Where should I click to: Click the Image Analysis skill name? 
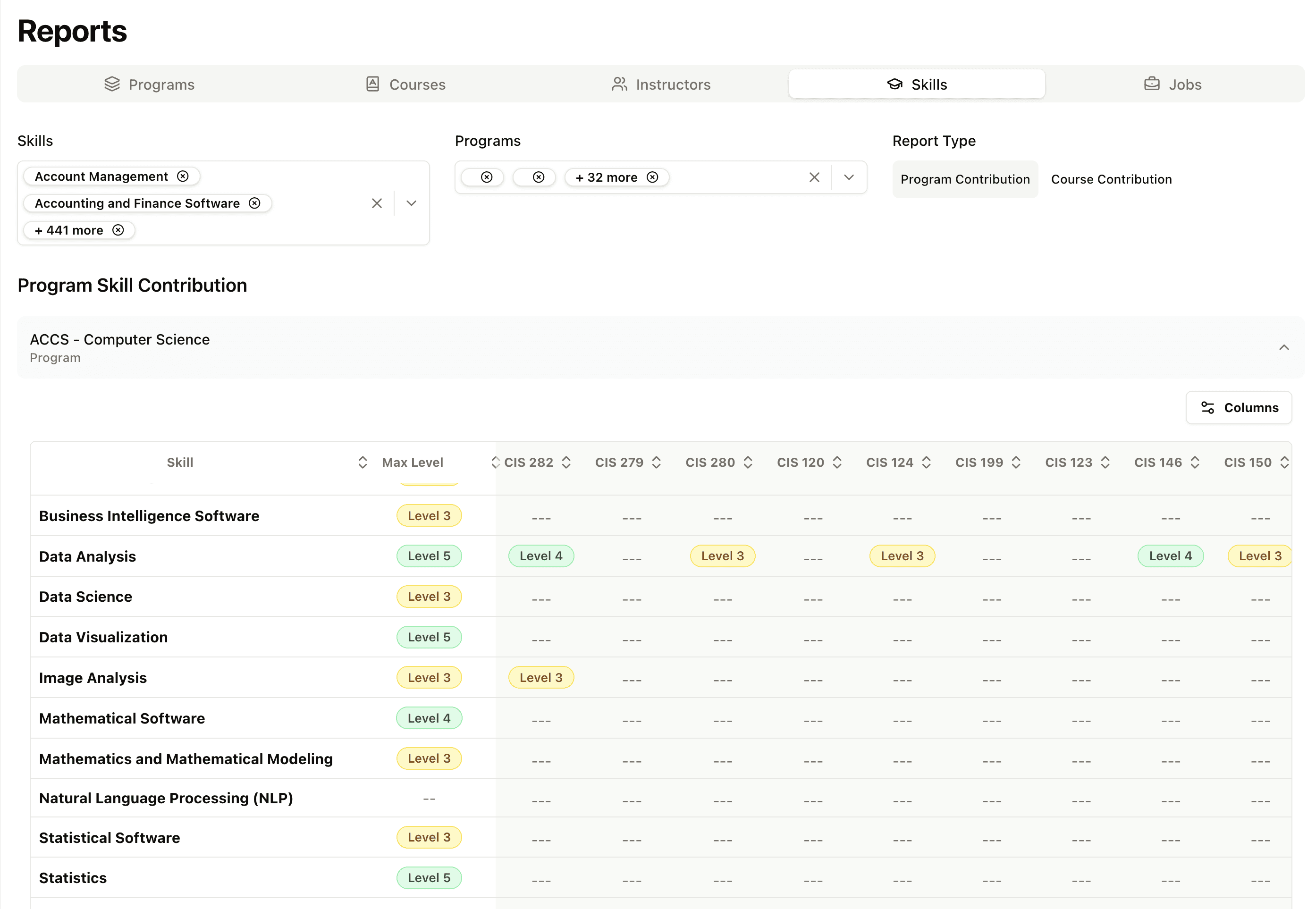point(93,678)
